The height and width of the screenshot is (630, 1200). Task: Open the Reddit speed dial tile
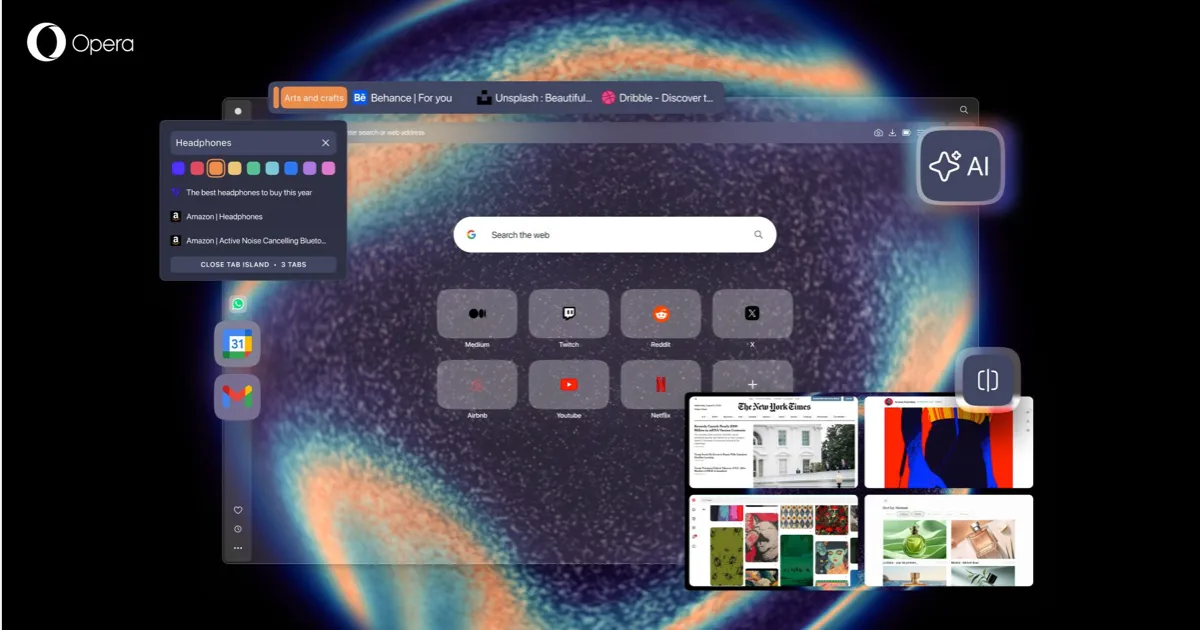pos(660,314)
